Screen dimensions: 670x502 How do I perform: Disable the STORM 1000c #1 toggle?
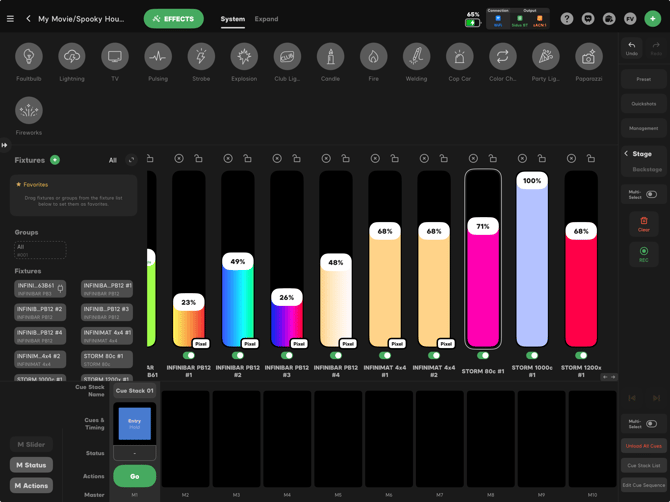click(532, 355)
